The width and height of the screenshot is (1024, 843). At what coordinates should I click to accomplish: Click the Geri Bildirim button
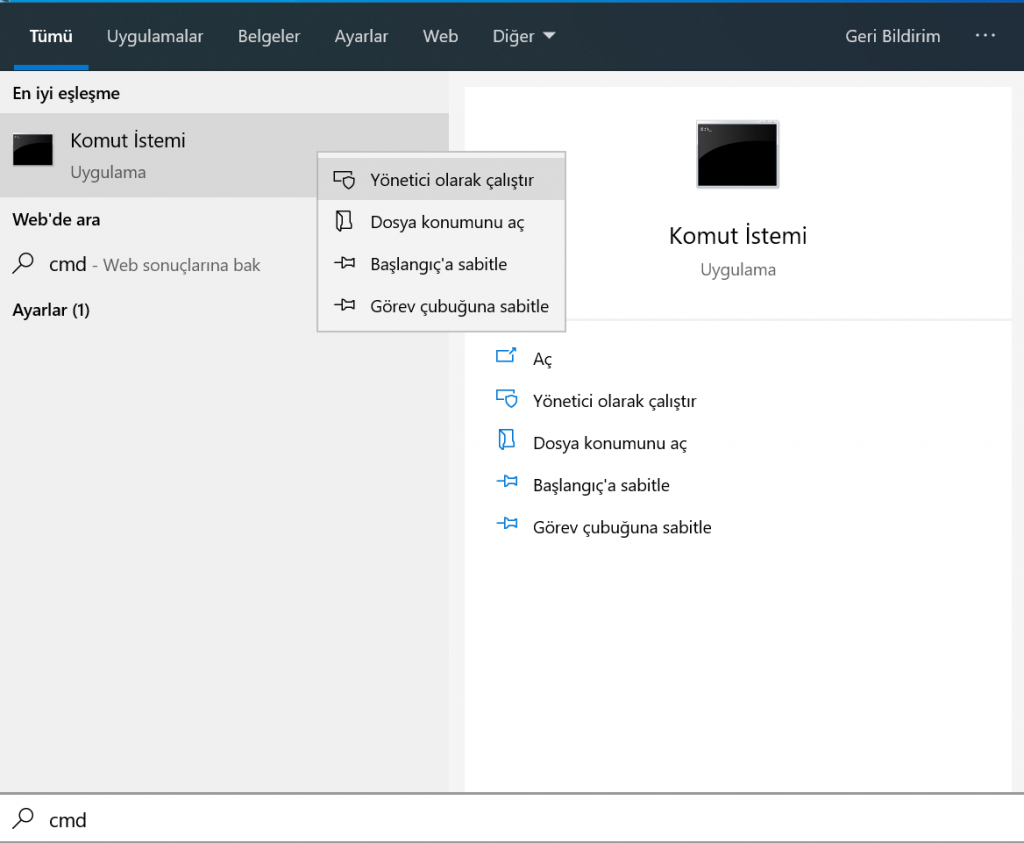892,36
